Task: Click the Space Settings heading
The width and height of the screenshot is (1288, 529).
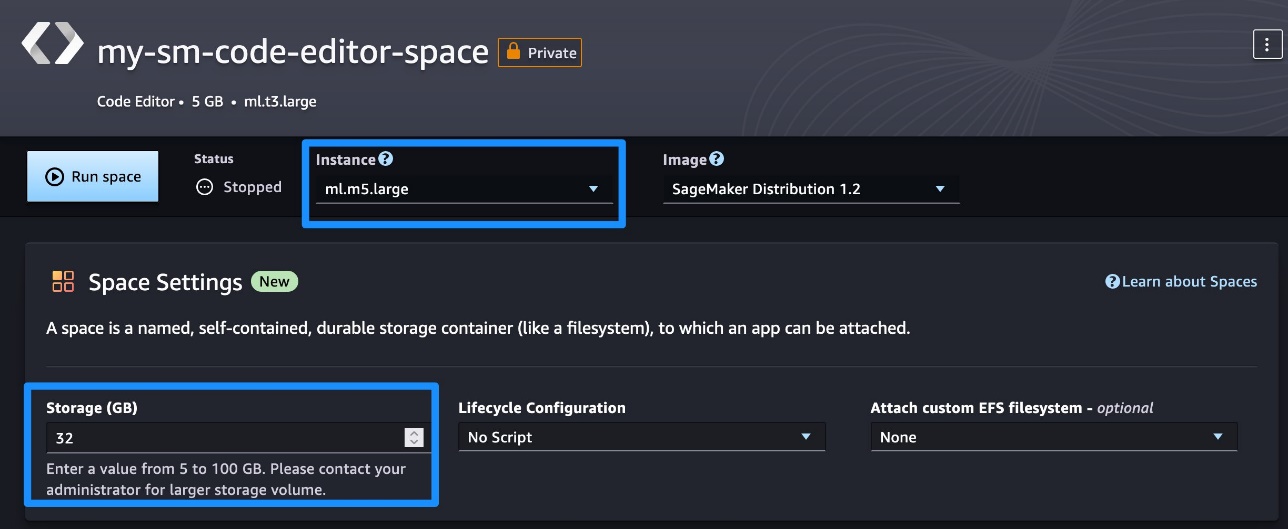Action: pyautogui.click(x=166, y=282)
